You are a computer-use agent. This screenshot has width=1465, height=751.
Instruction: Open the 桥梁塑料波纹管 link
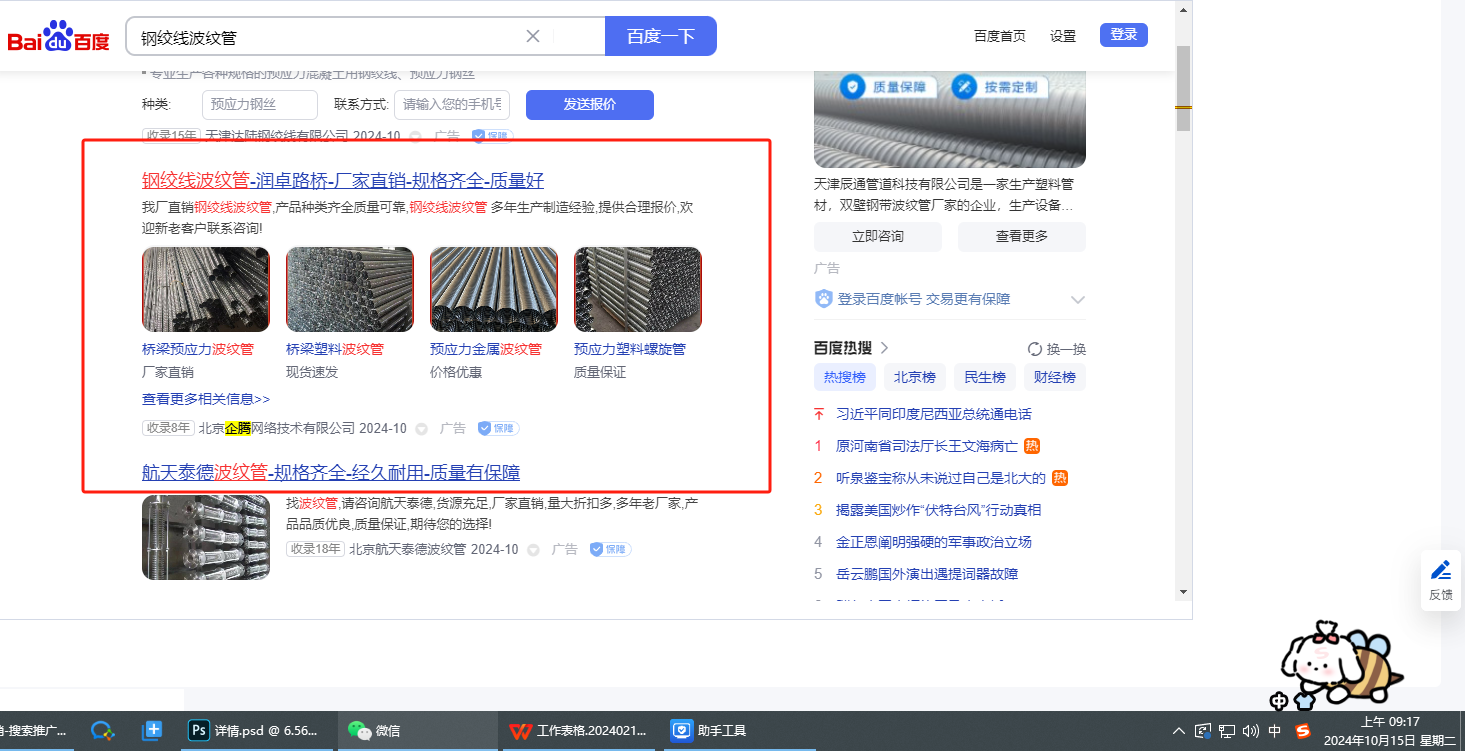(x=335, y=349)
